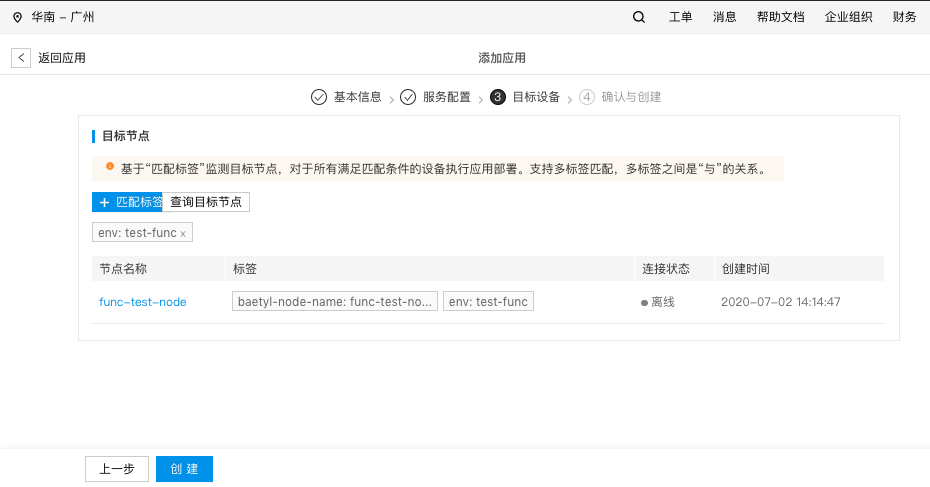Click the orange info icon in the notice
Image resolution: width=930 pixels, height=487 pixels.
click(x=110, y=167)
